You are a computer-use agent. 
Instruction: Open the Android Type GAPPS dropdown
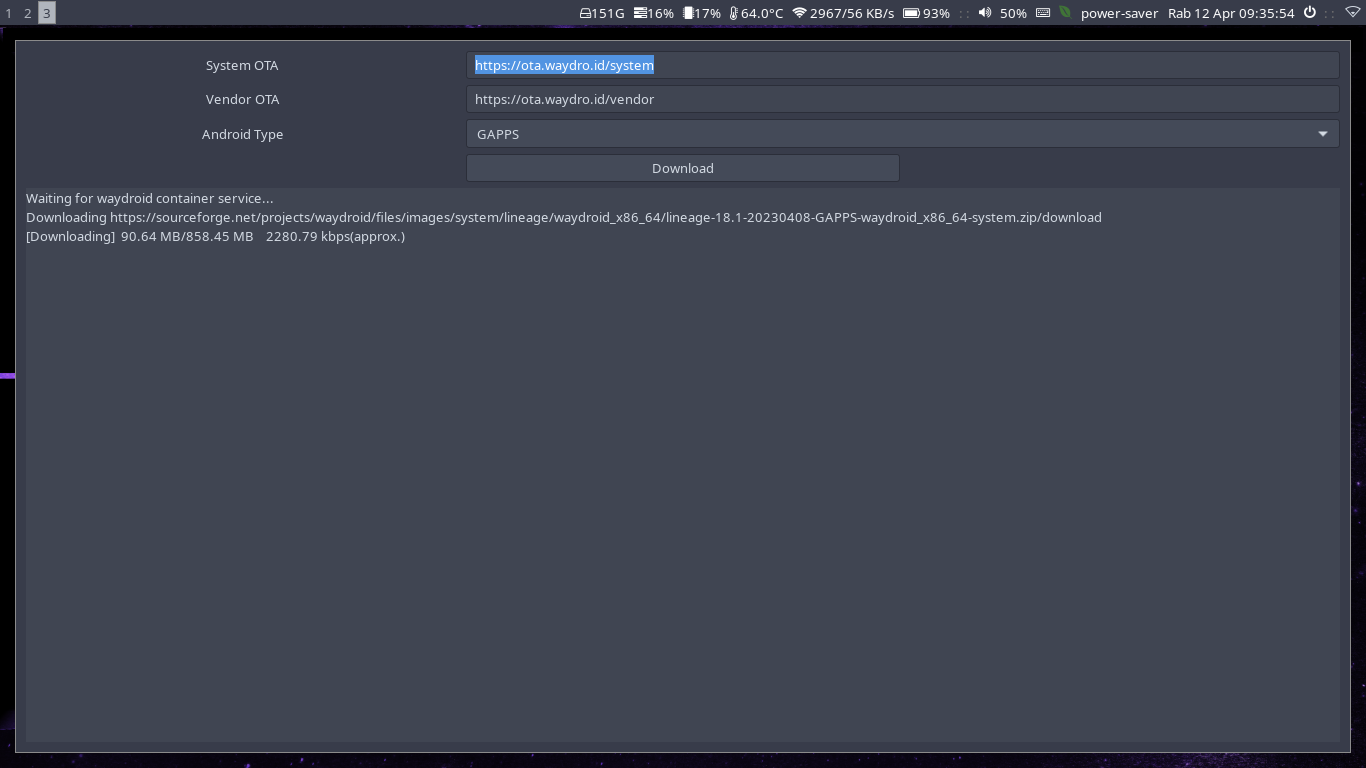tap(902, 134)
